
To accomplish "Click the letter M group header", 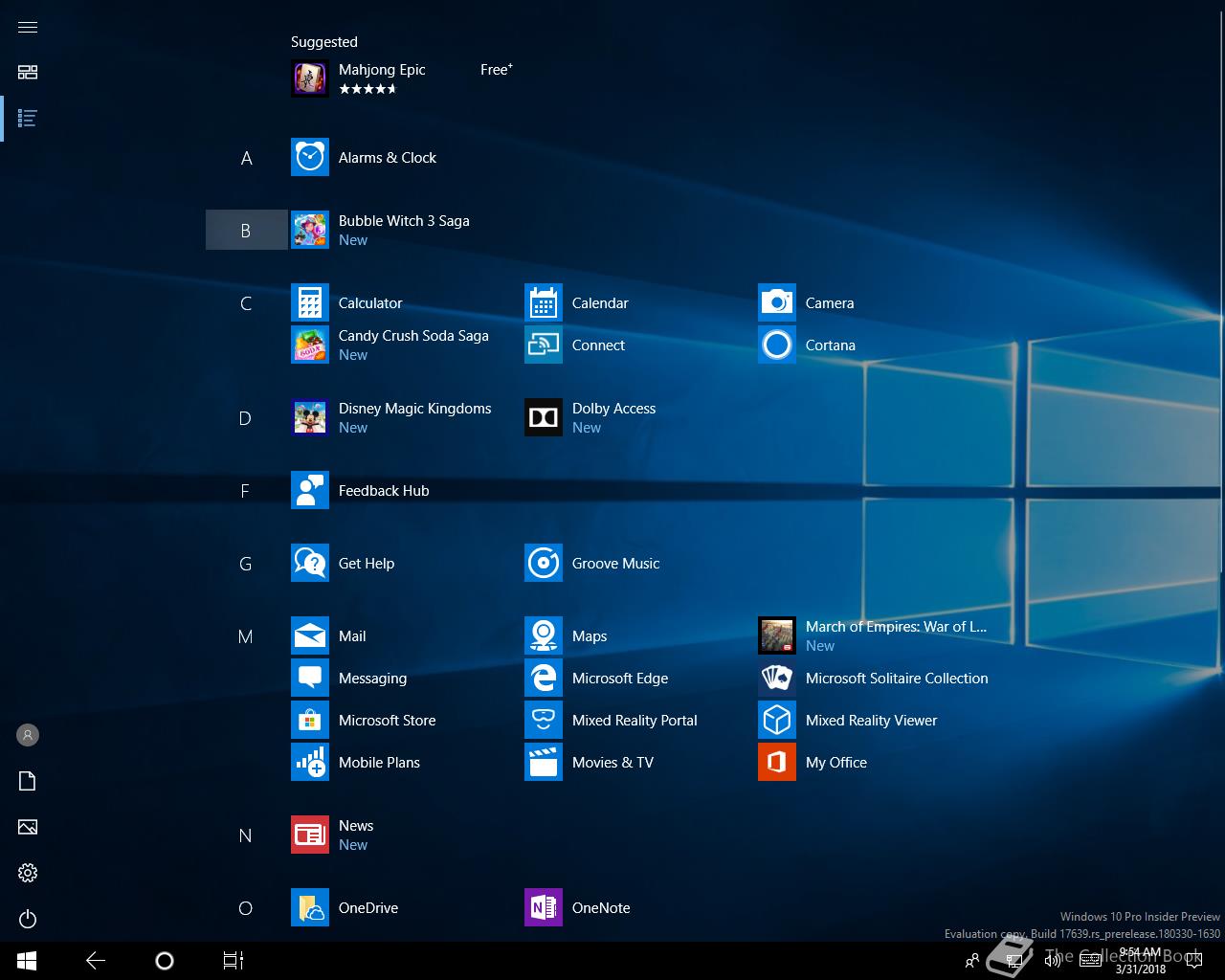I will point(246,636).
